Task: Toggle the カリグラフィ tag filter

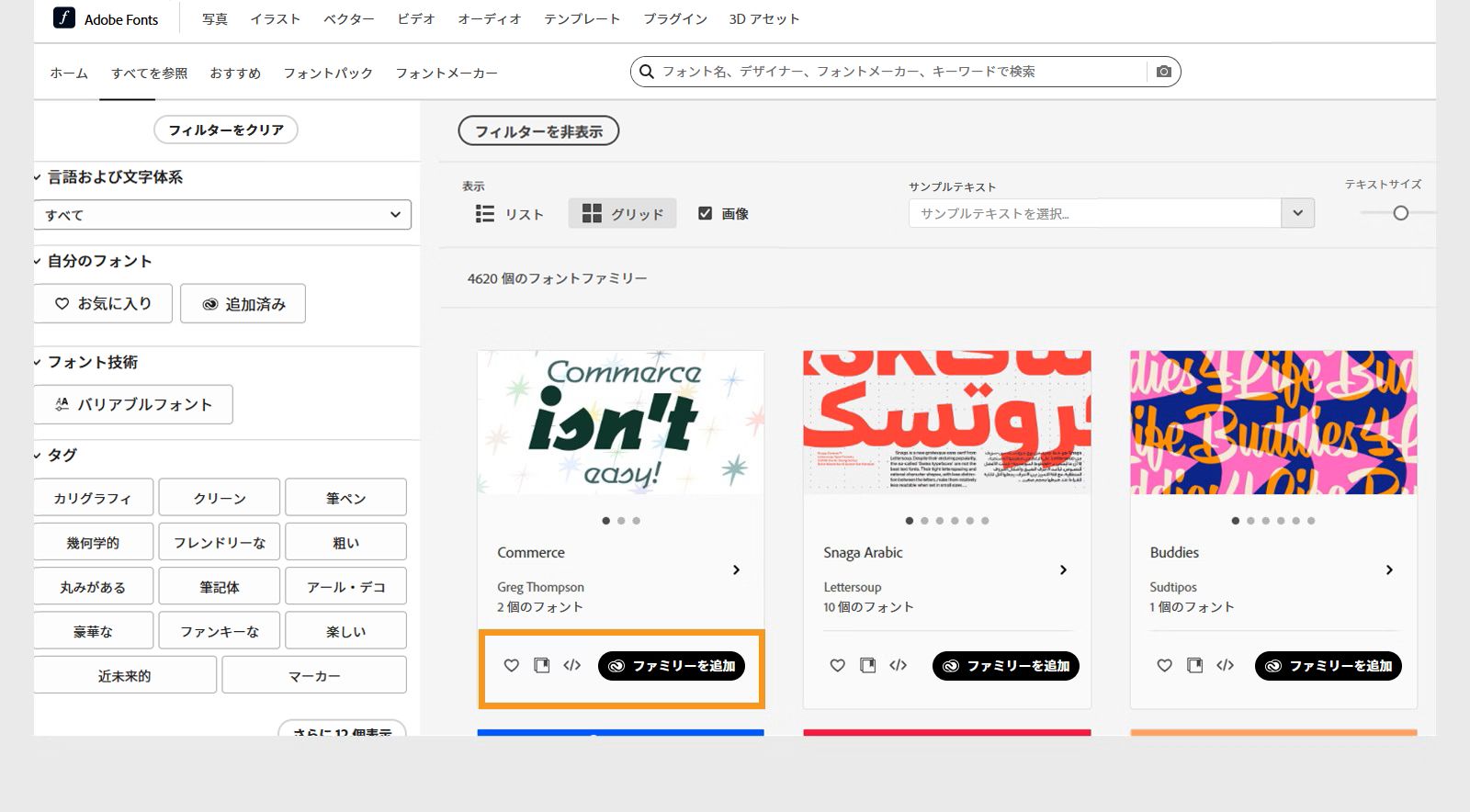Action: click(x=93, y=498)
